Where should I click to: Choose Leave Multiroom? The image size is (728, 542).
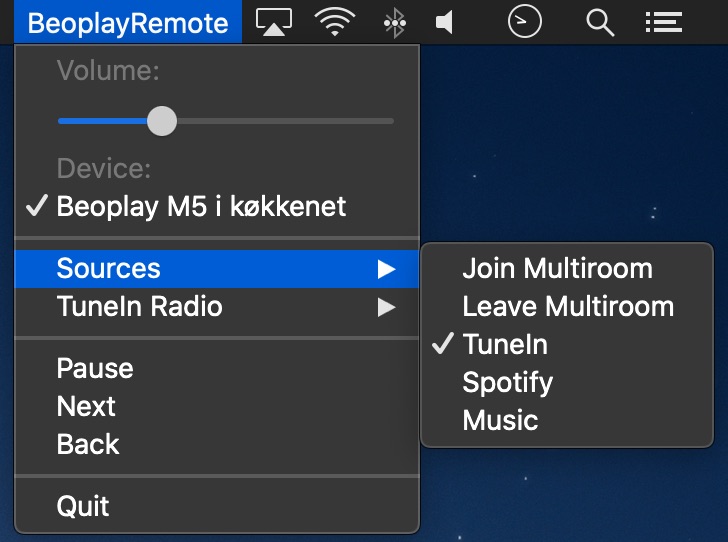pos(567,307)
